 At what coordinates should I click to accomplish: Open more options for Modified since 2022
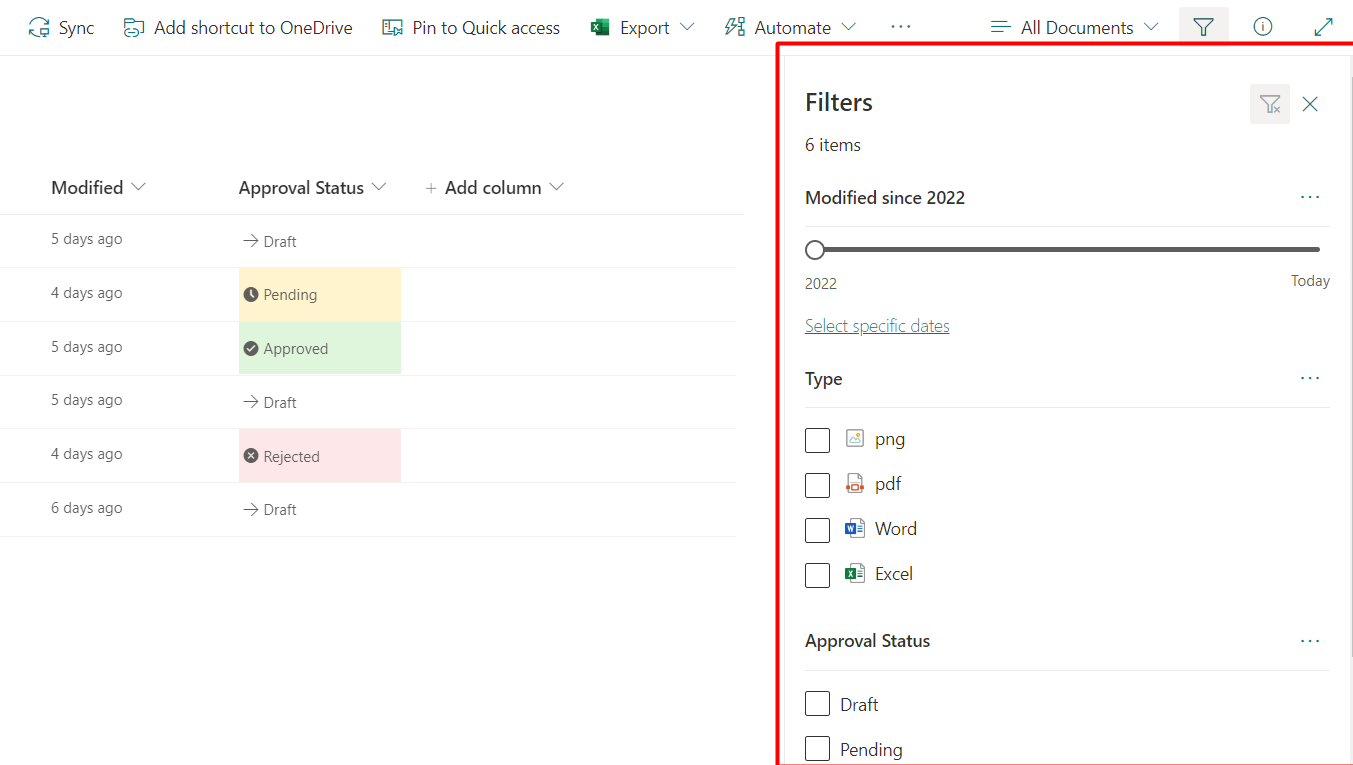(x=1310, y=197)
